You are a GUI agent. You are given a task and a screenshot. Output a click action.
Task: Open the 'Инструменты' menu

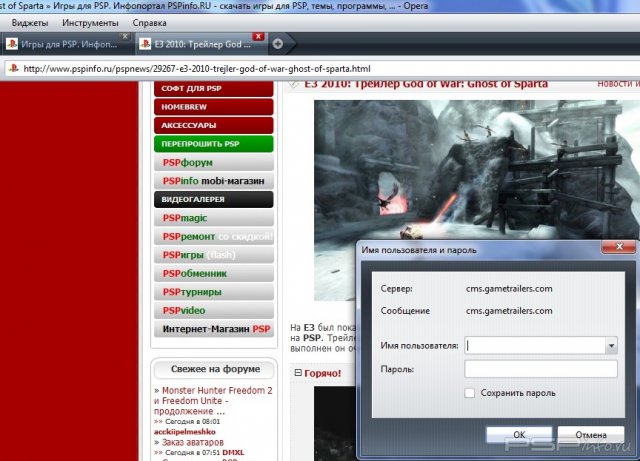click(89, 22)
